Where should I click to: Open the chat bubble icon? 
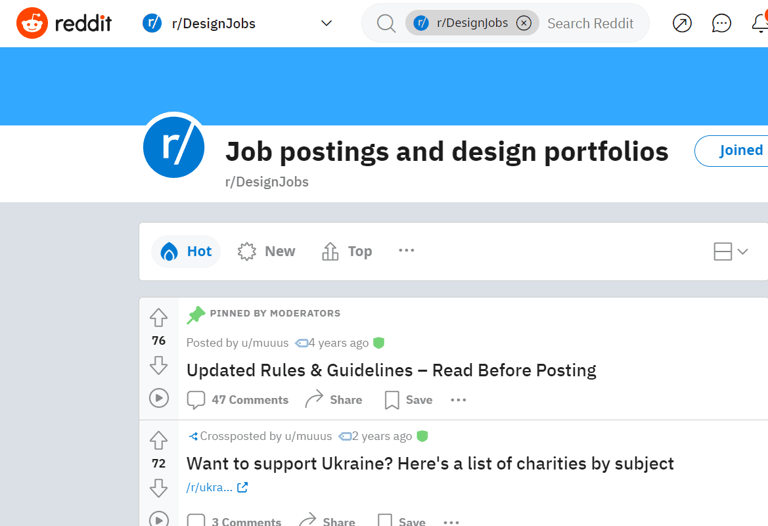tap(721, 23)
